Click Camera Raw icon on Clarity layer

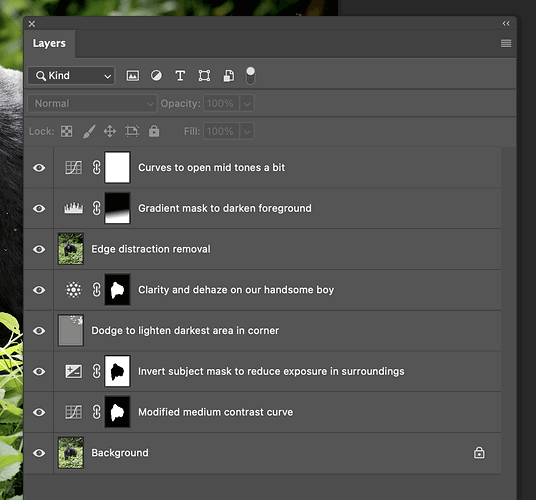click(73, 290)
